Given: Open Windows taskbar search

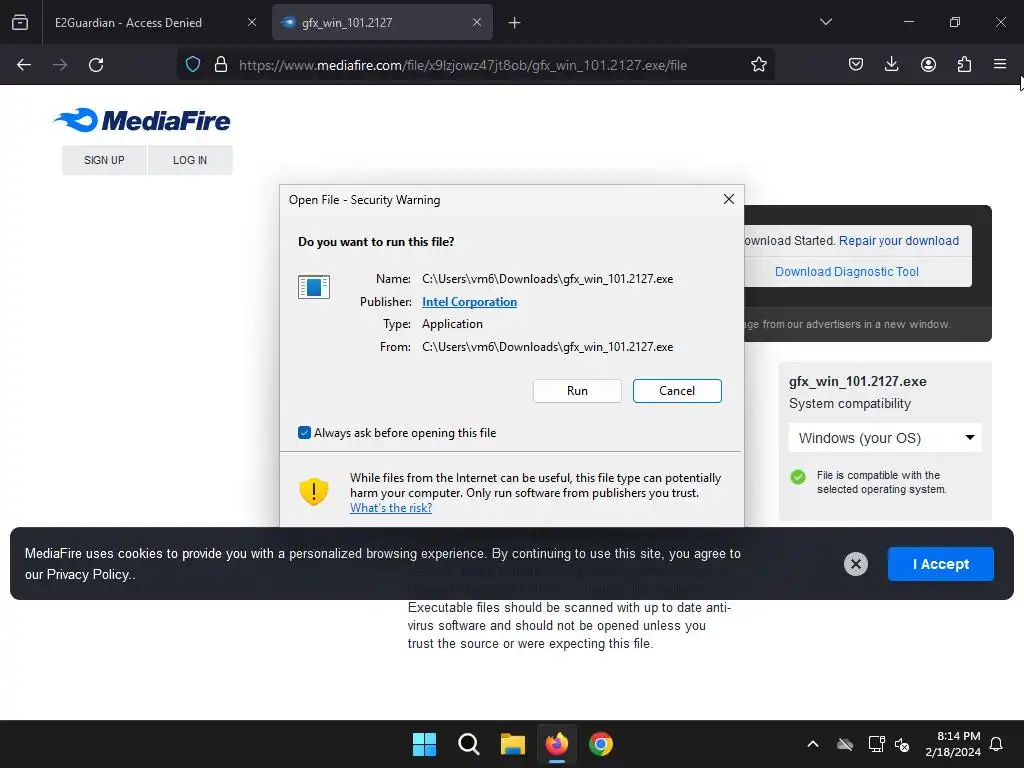Looking at the screenshot, I should (x=468, y=744).
